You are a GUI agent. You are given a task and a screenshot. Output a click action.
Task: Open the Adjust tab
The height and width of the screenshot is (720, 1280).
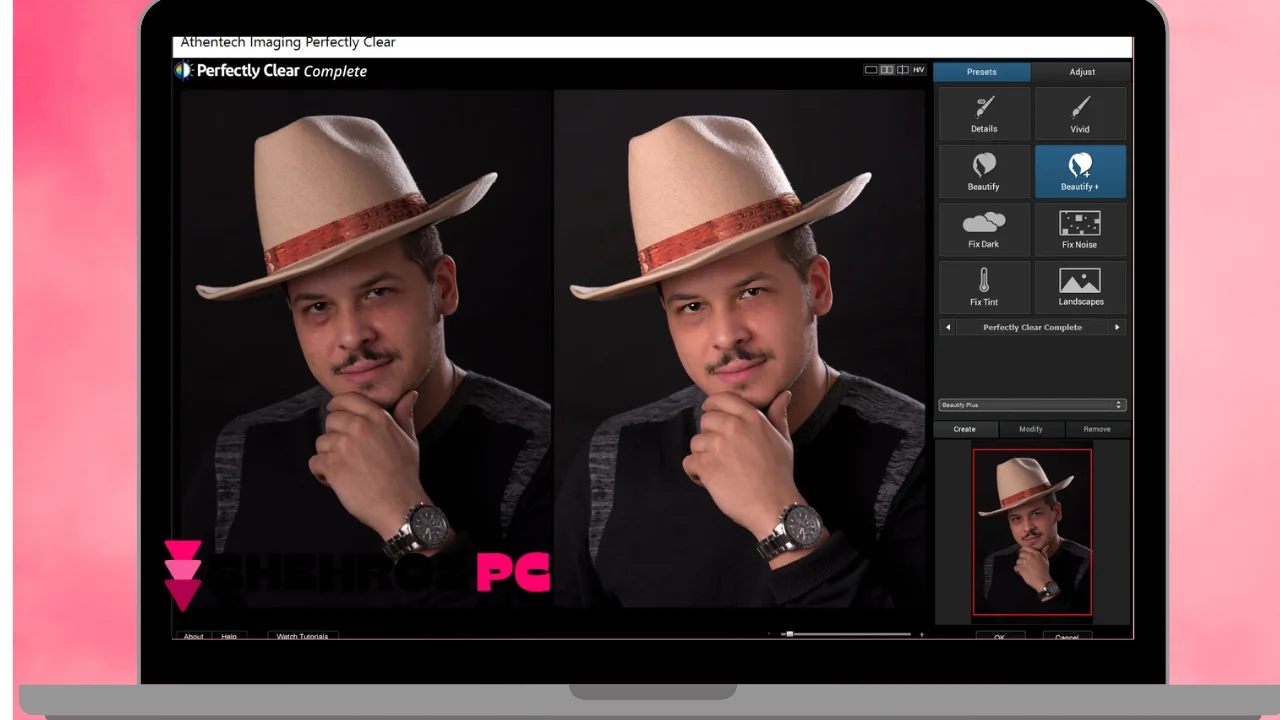click(1082, 72)
